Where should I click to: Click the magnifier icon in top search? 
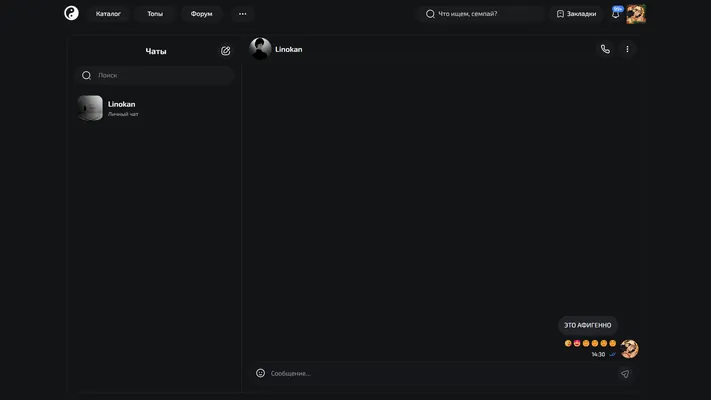(x=430, y=14)
